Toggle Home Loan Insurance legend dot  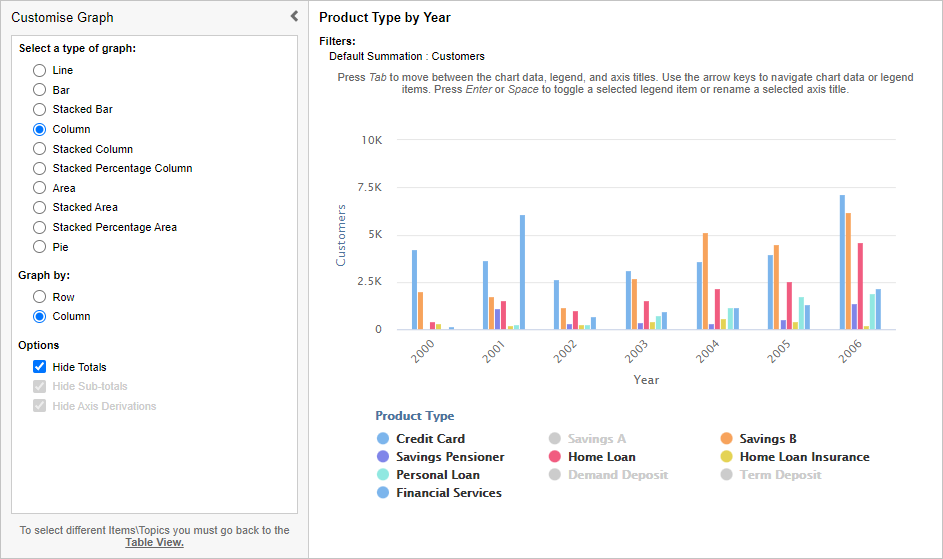(x=727, y=457)
